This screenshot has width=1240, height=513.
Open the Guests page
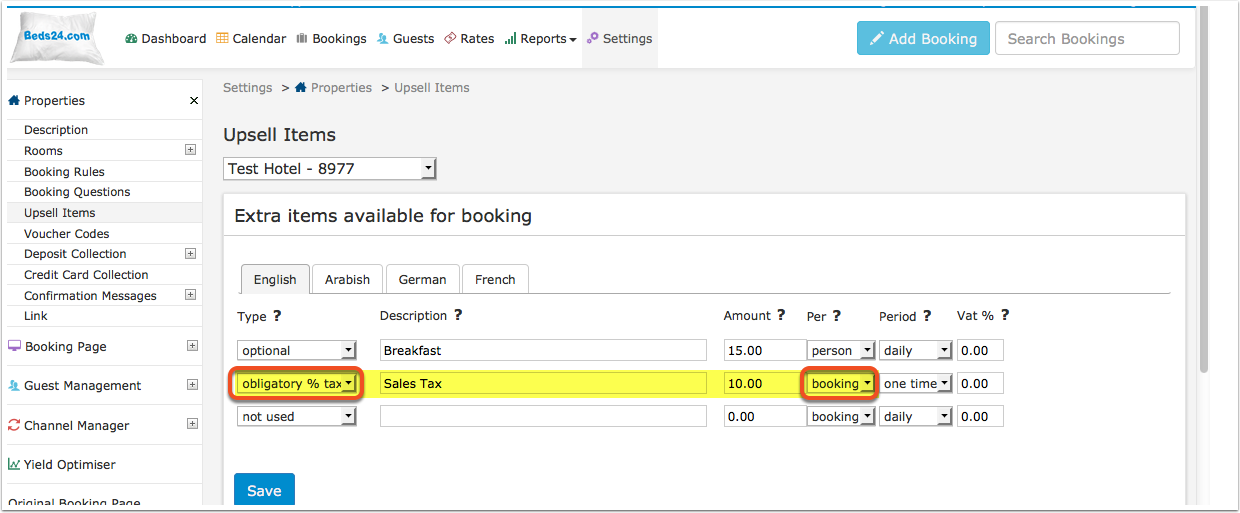pos(405,39)
